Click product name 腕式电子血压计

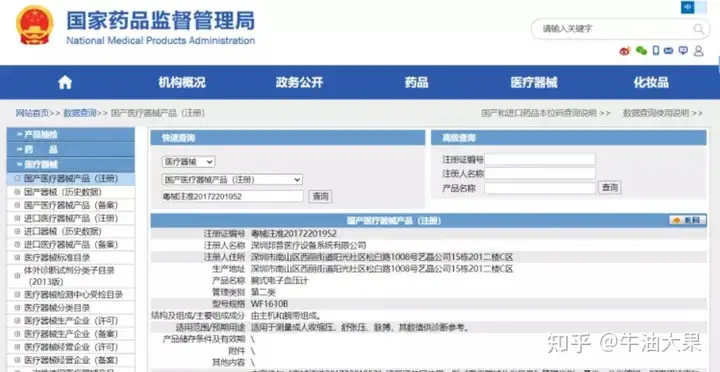[x=280, y=281]
